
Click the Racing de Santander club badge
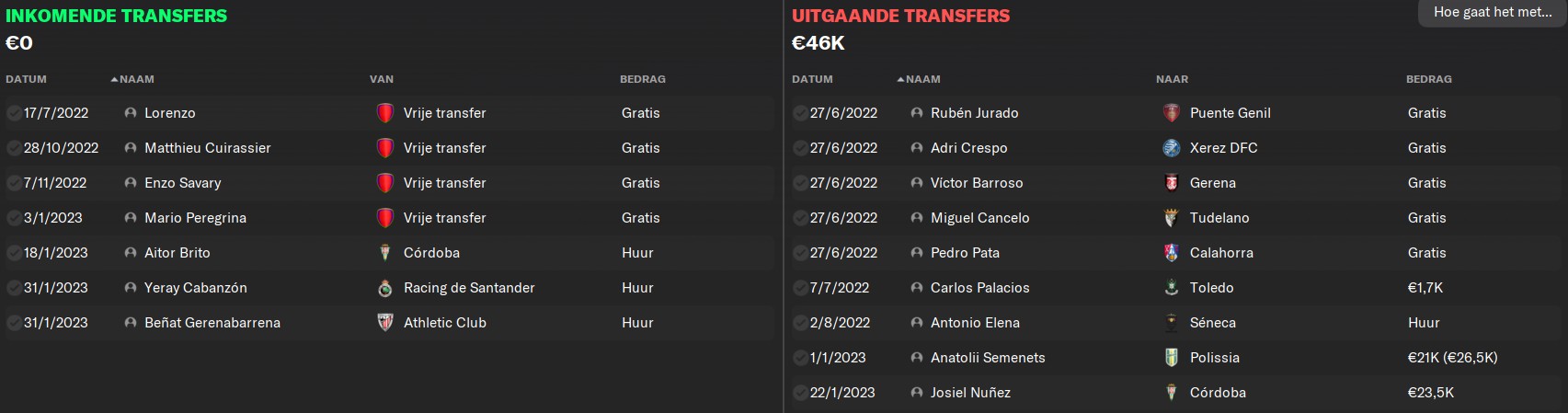tap(385, 288)
